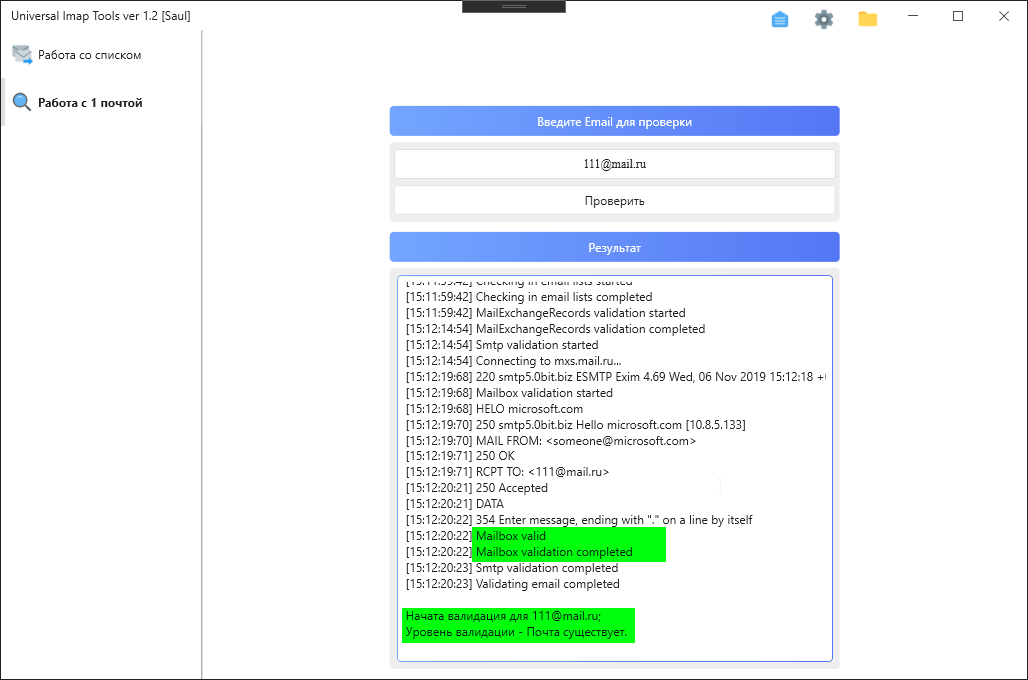Maximize the application window
This screenshot has width=1028, height=680.
coord(958,16)
